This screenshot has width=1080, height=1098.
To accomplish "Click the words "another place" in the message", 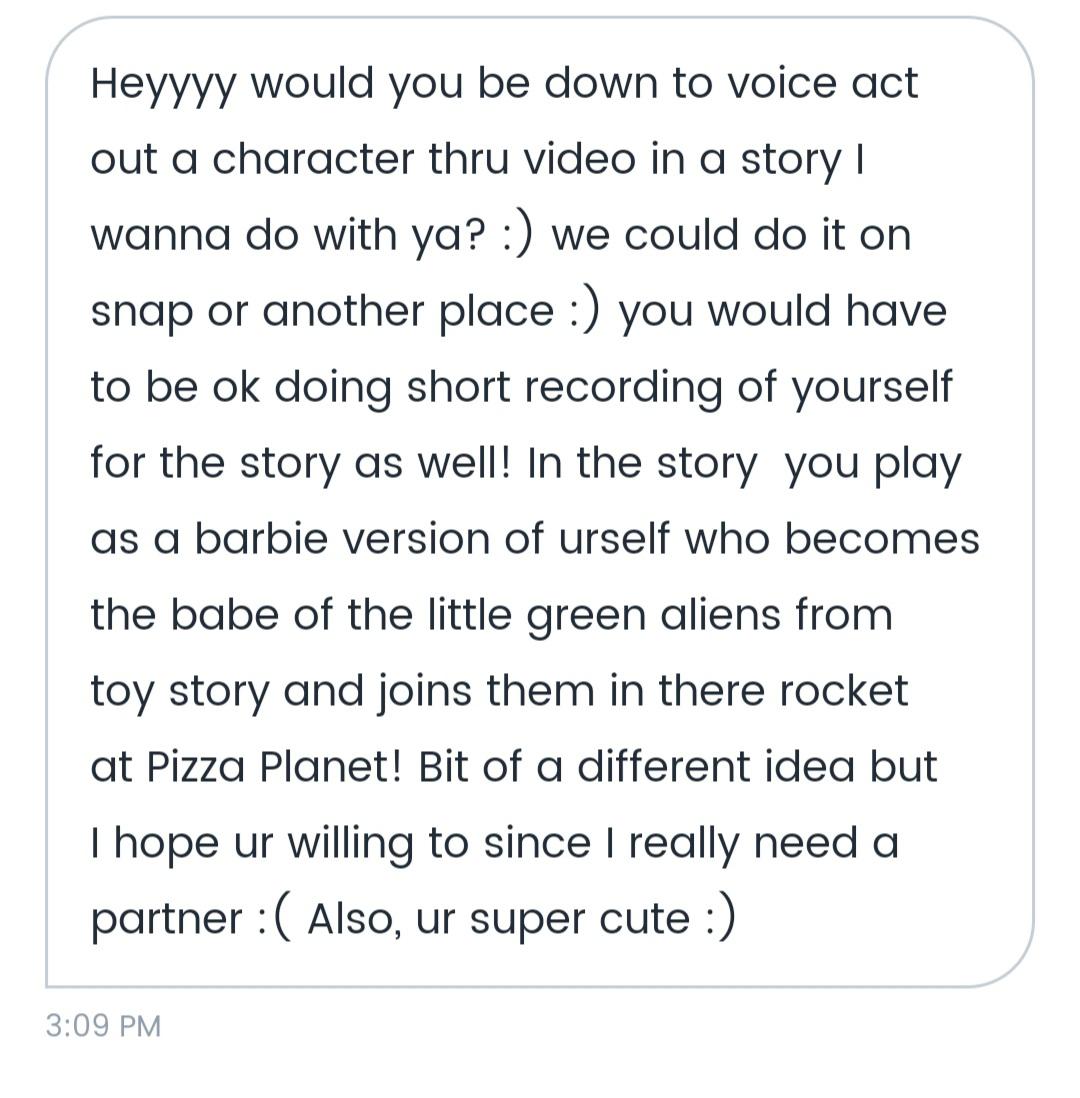I will (407, 312).
